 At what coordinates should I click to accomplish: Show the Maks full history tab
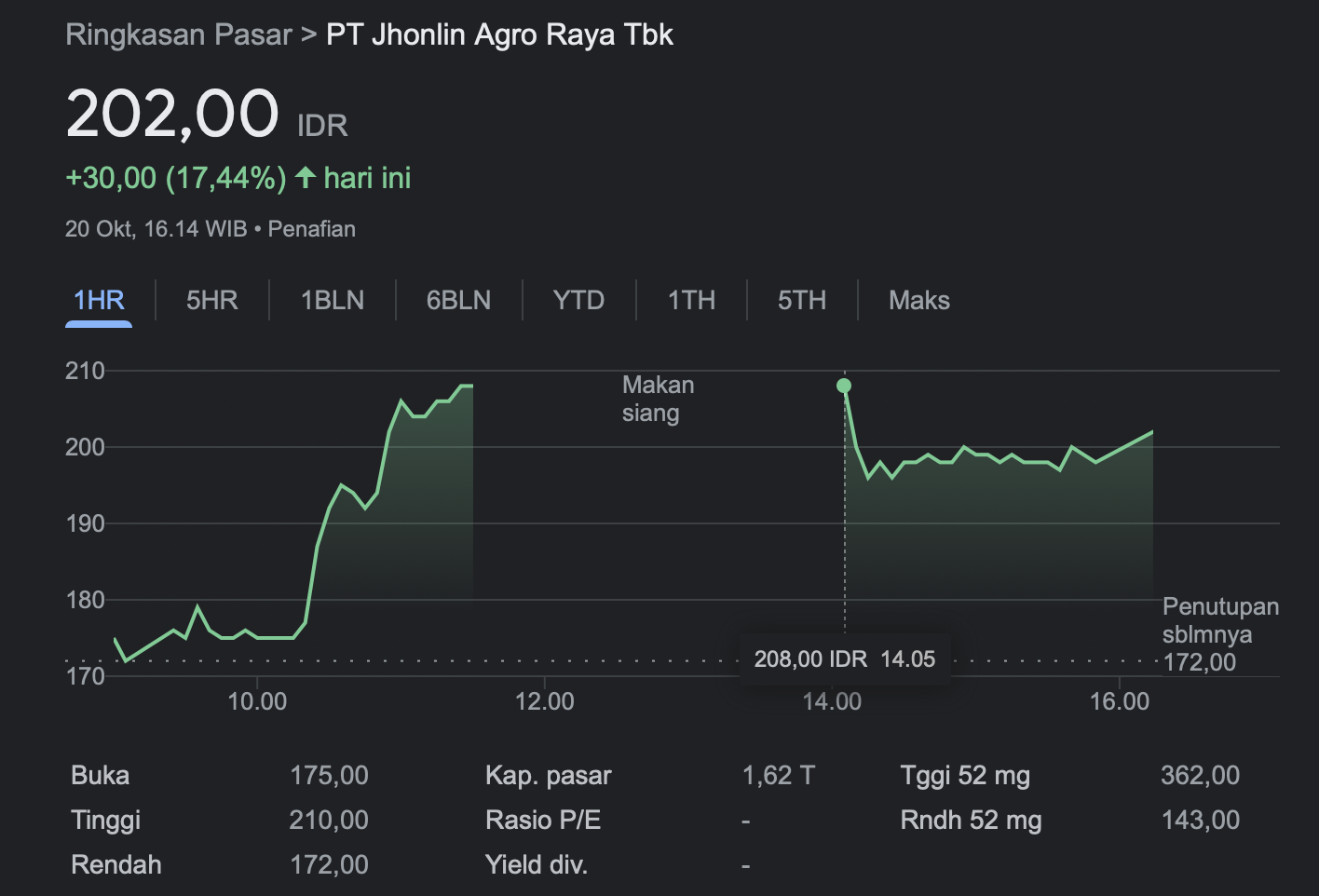point(918,300)
